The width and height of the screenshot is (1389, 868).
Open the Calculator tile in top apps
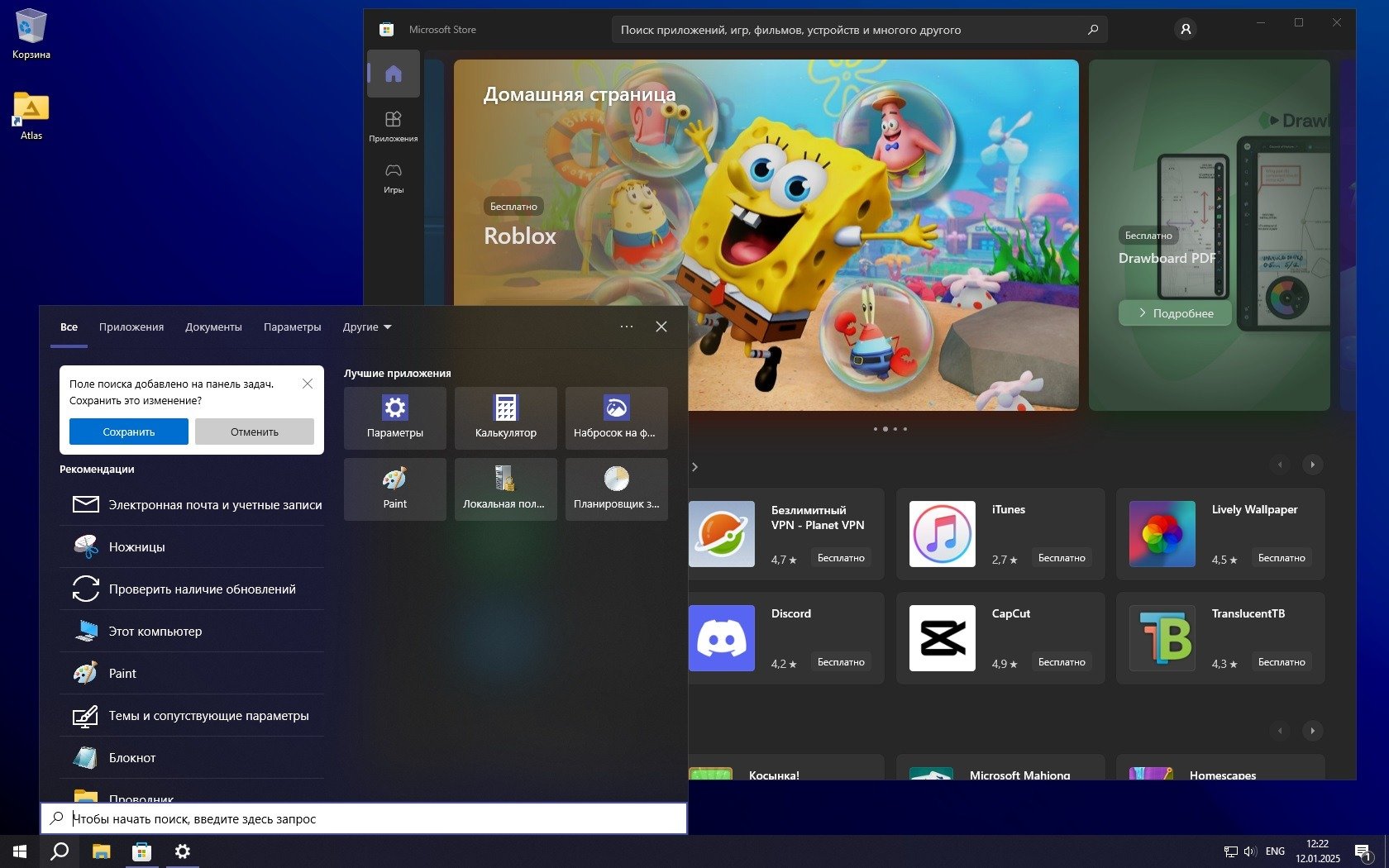(506, 417)
